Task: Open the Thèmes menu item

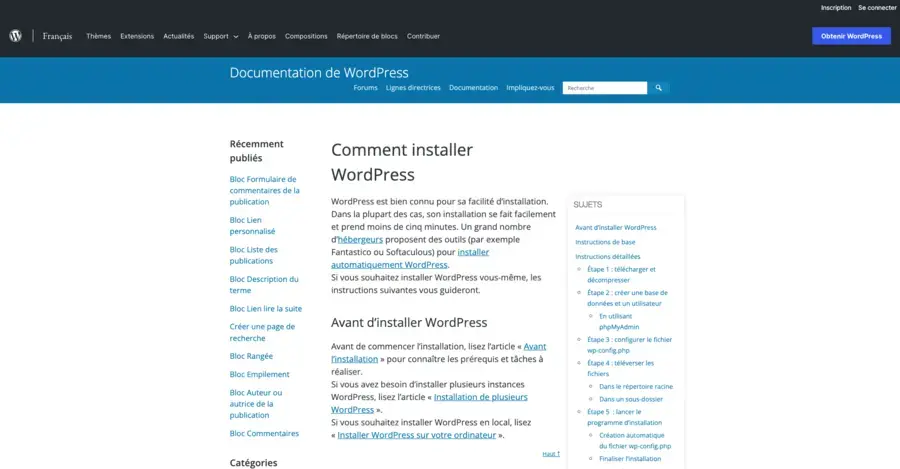Action: (98, 36)
